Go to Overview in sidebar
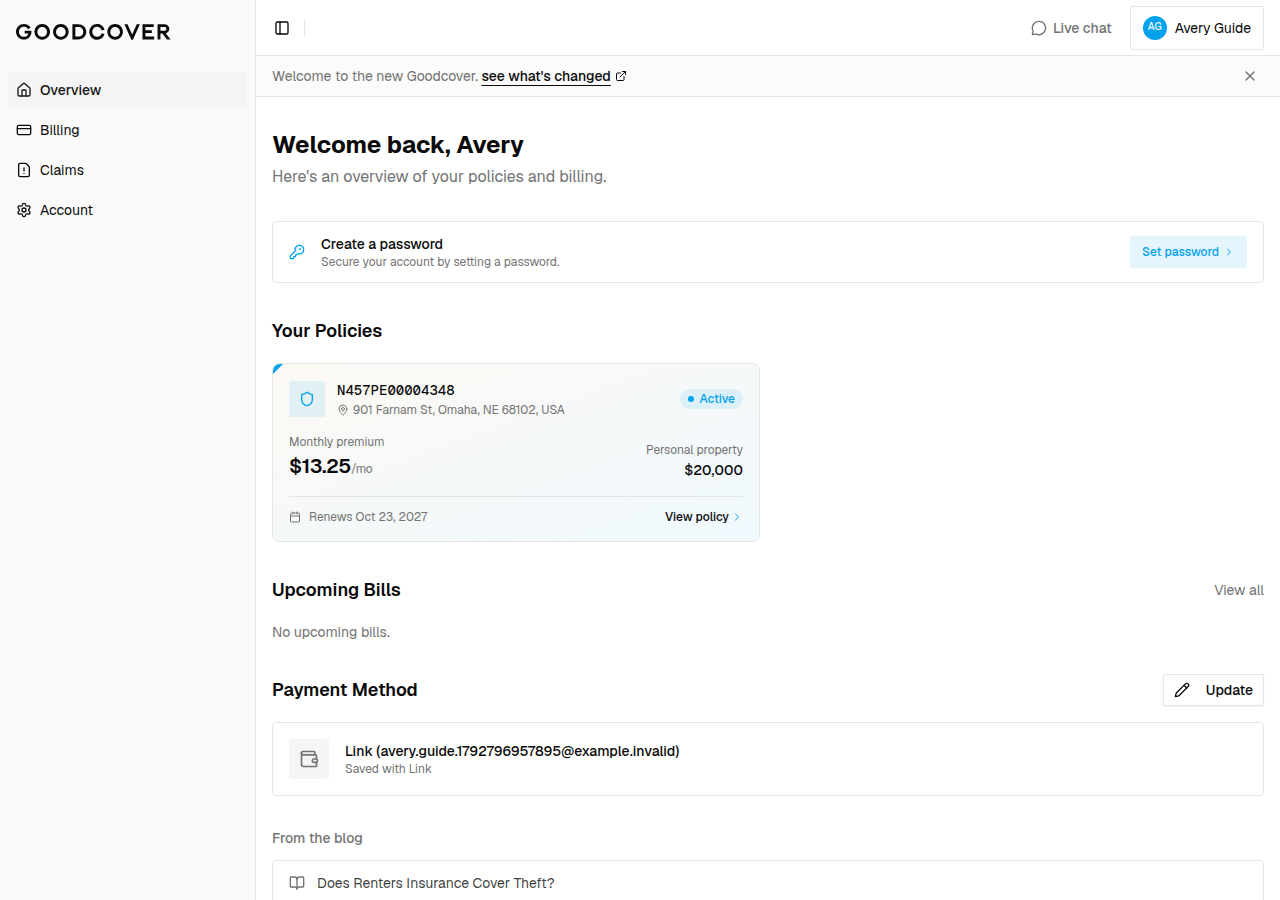 tap(127, 90)
